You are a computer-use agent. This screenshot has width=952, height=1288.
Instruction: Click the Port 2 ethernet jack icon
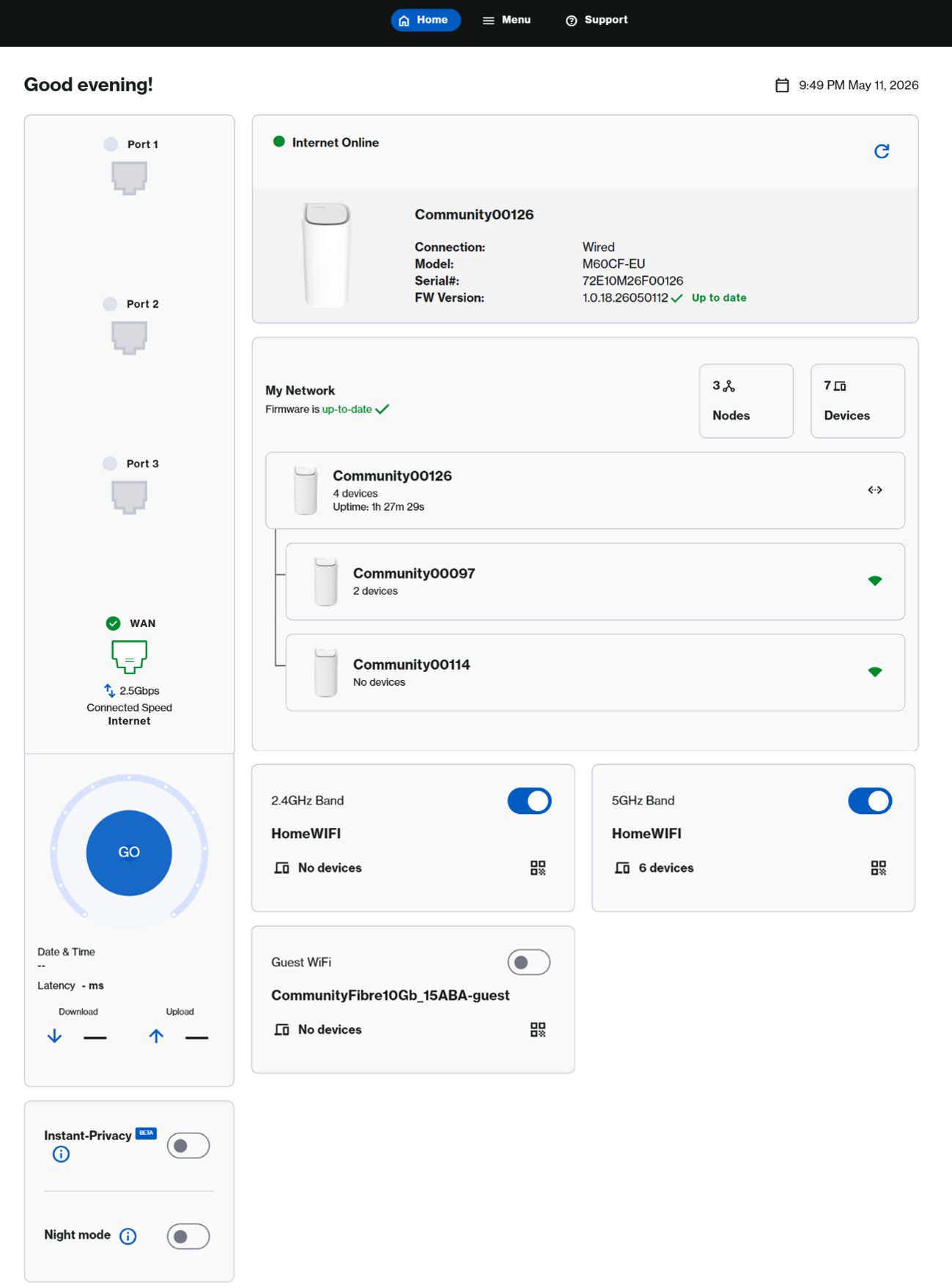click(129, 338)
